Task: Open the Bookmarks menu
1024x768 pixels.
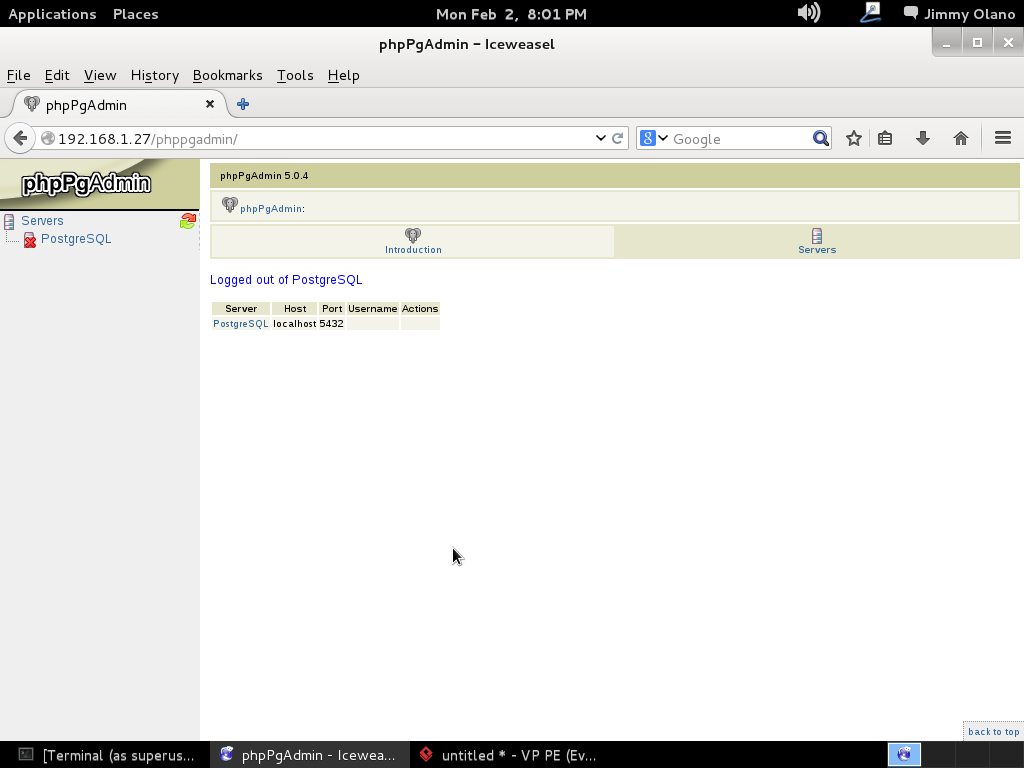Action: coord(227,75)
